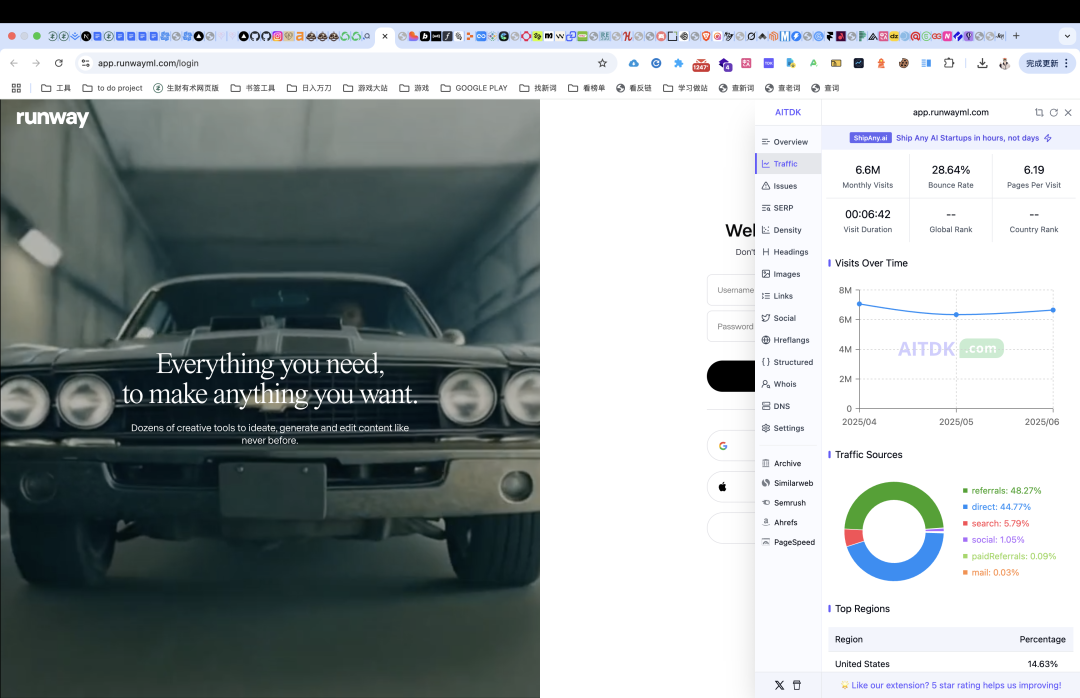Click the 2025/04 data point on chart

pyautogui.click(x=859, y=304)
